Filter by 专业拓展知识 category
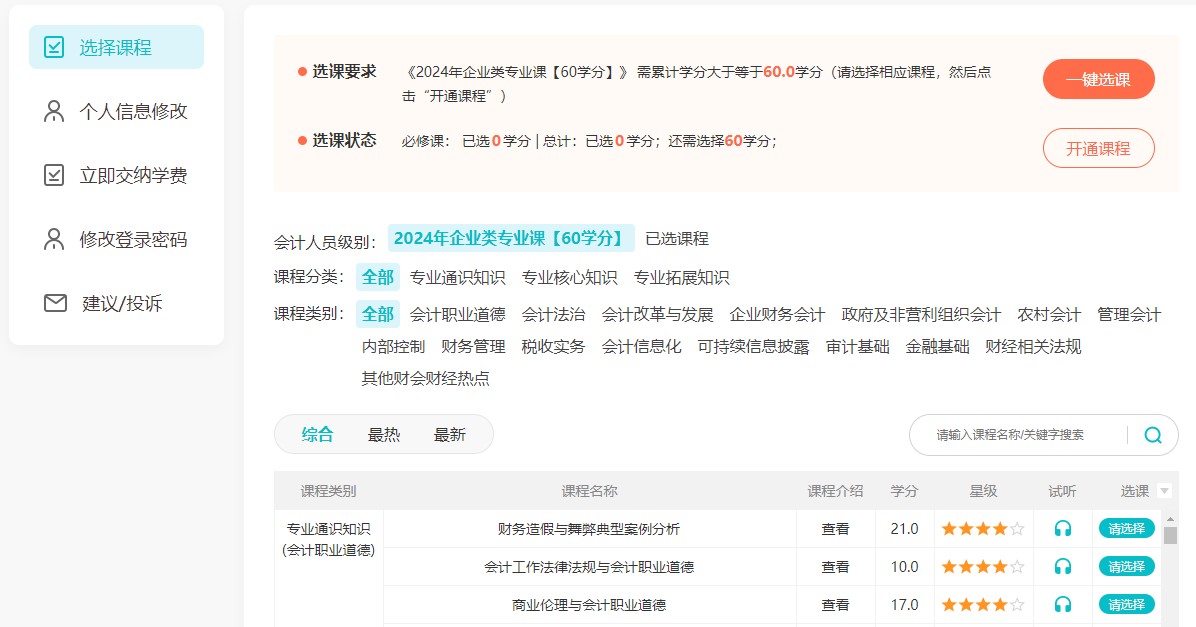 681,278
